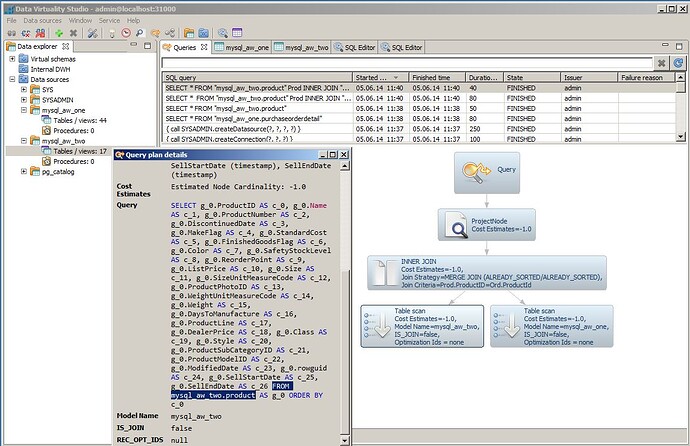This screenshot has width=690, height=446.
Task: Click the gray X clear filter button
Action: (661, 63)
